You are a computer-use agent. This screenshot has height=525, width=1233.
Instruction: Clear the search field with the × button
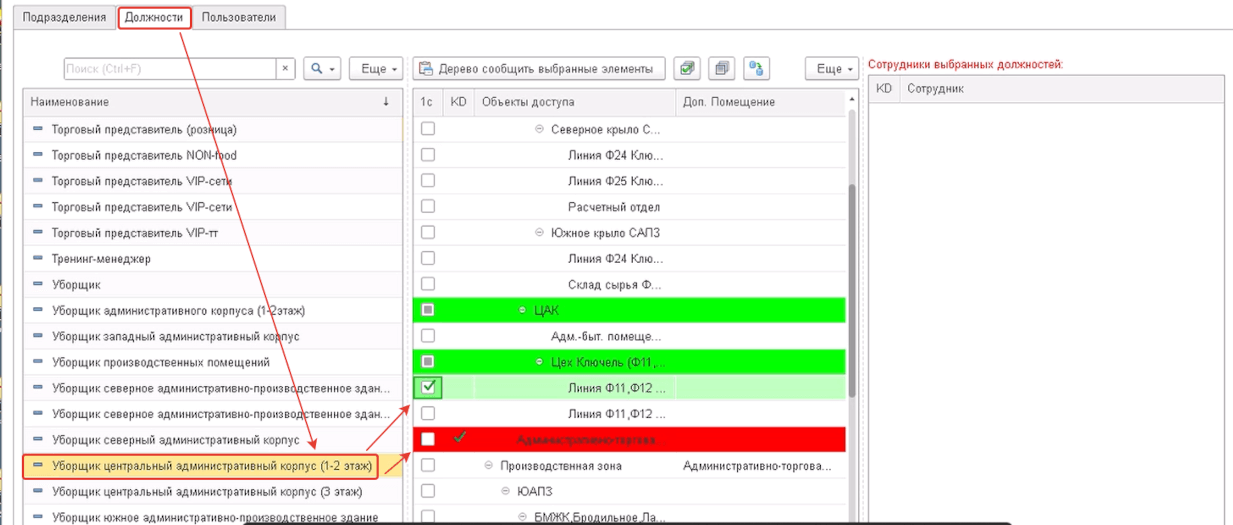285,68
